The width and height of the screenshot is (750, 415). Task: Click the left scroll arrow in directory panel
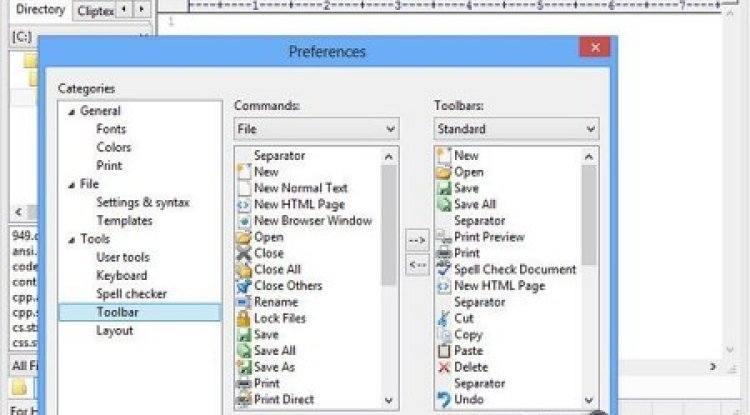tap(18, 212)
